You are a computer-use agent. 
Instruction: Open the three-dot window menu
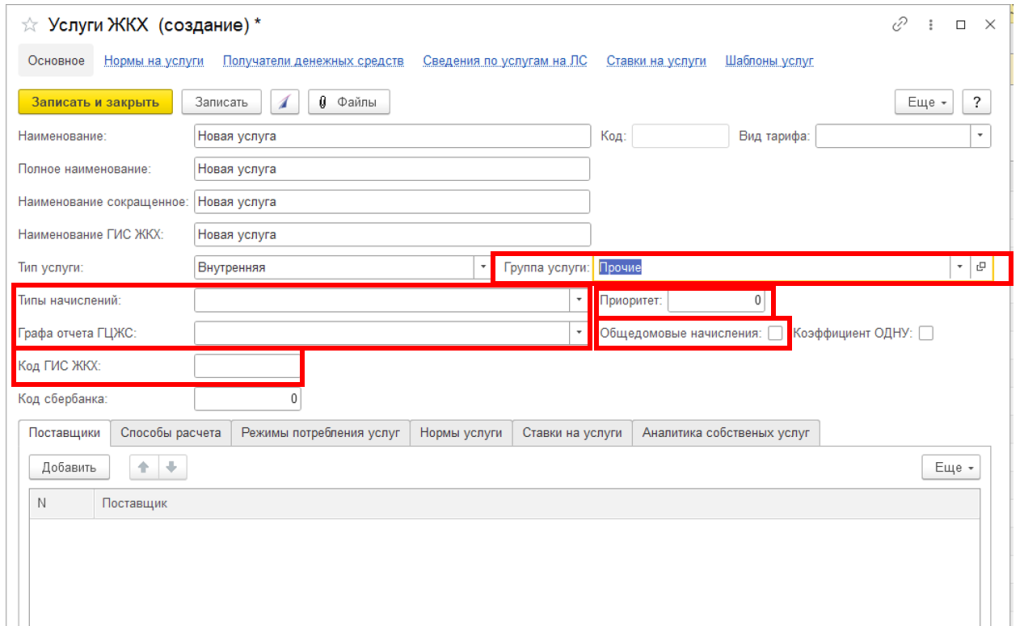click(x=931, y=24)
